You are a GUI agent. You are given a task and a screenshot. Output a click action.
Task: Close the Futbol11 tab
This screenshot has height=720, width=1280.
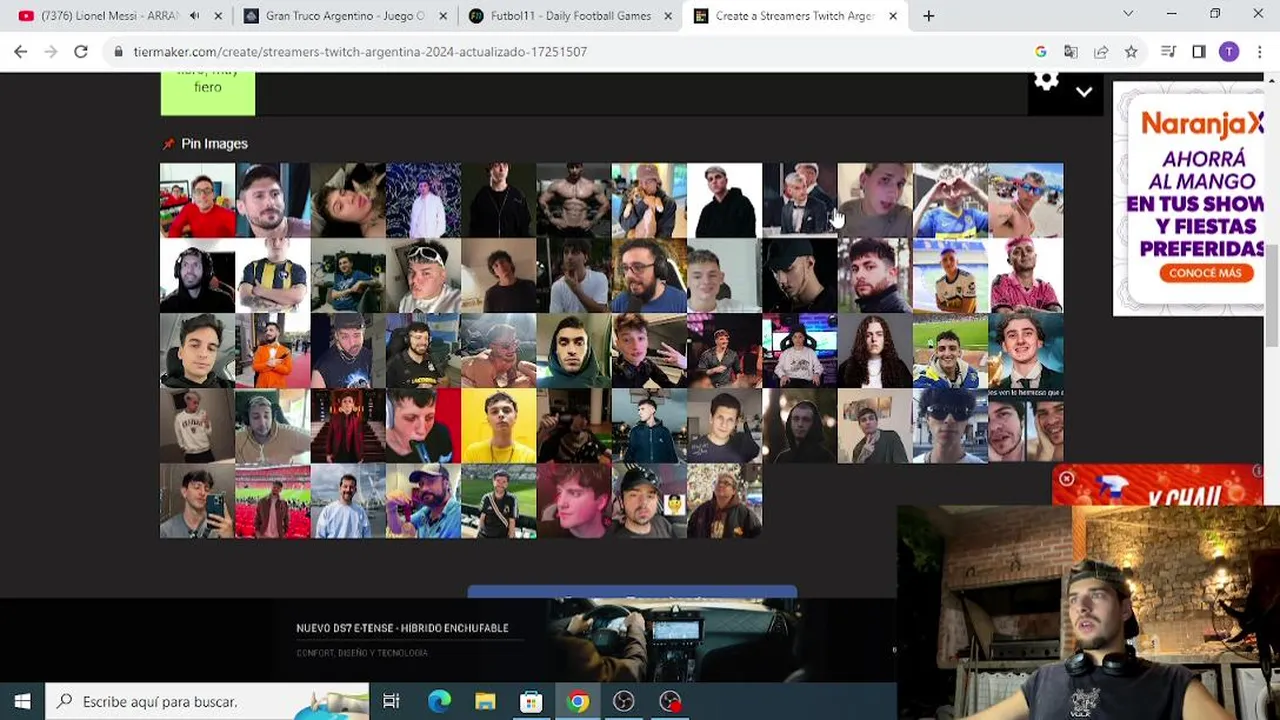(668, 16)
